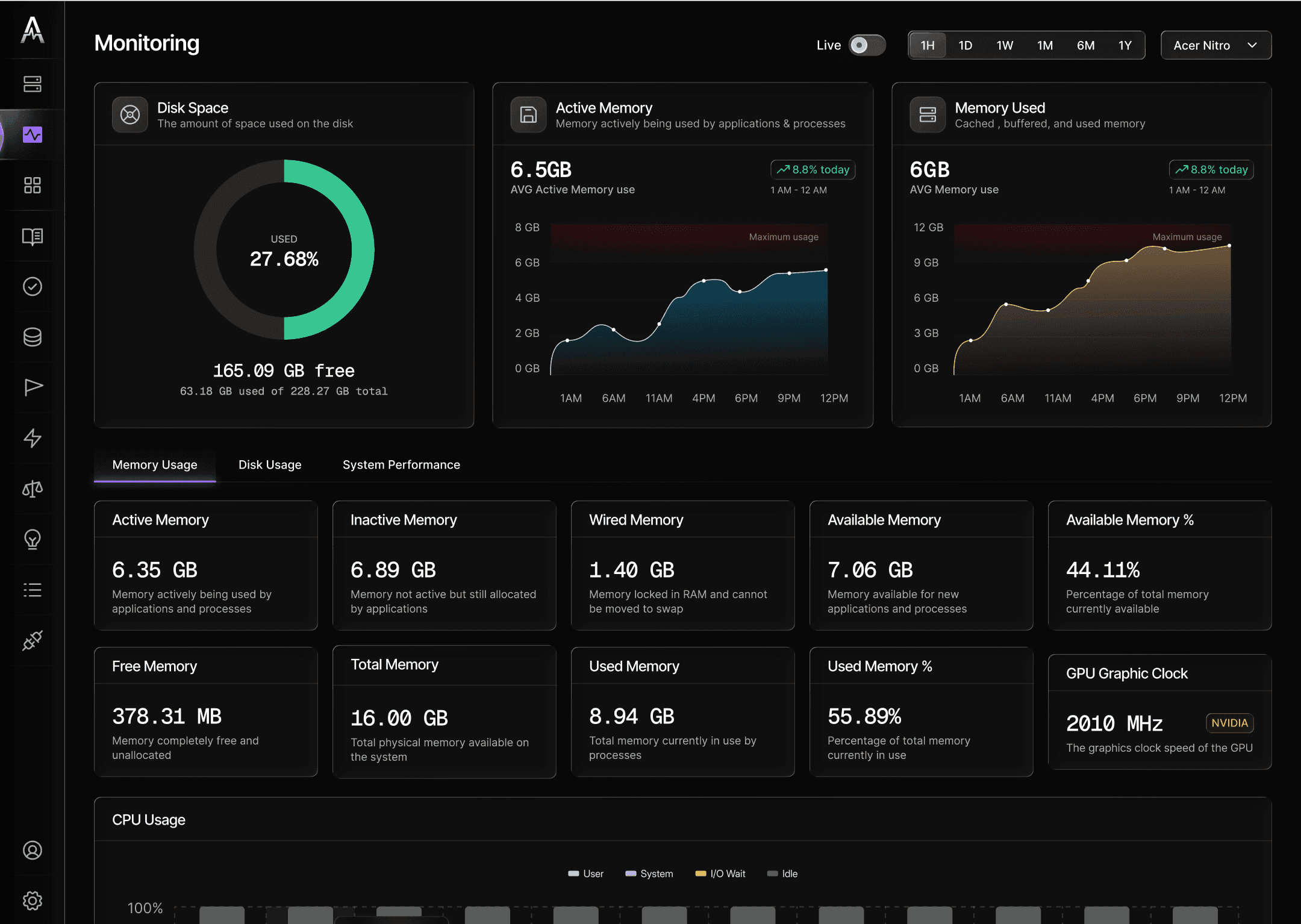The image size is (1301, 924).
Task: Open the database sidebar icon
Action: (33, 337)
